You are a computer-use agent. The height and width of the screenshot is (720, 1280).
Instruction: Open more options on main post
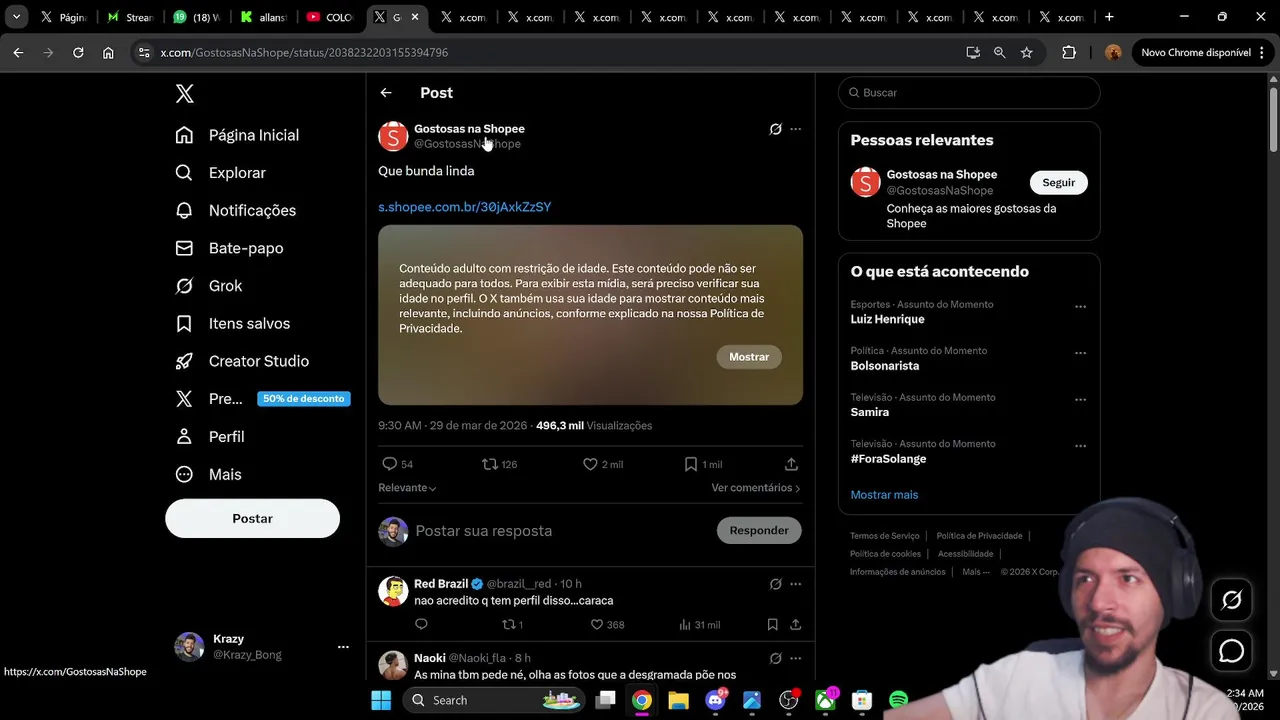[x=796, y=129]
